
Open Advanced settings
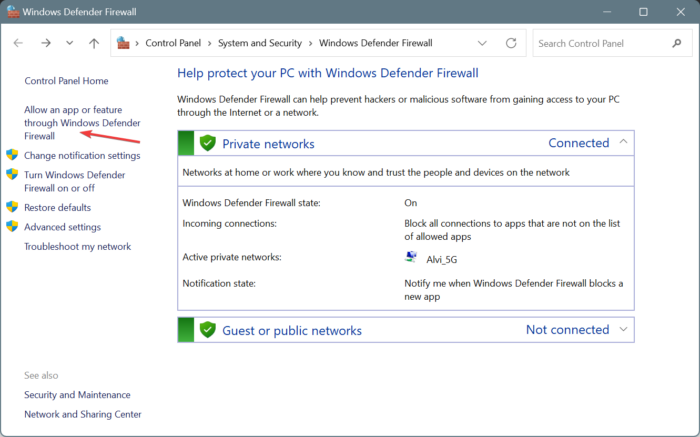[62, 227]
